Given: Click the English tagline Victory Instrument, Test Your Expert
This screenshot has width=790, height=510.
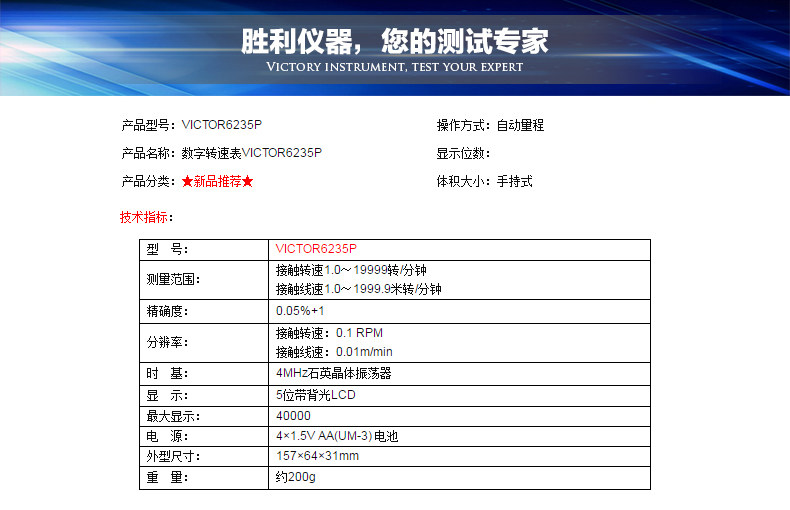Looking at the screenshot, I should [x=394, y=67].
